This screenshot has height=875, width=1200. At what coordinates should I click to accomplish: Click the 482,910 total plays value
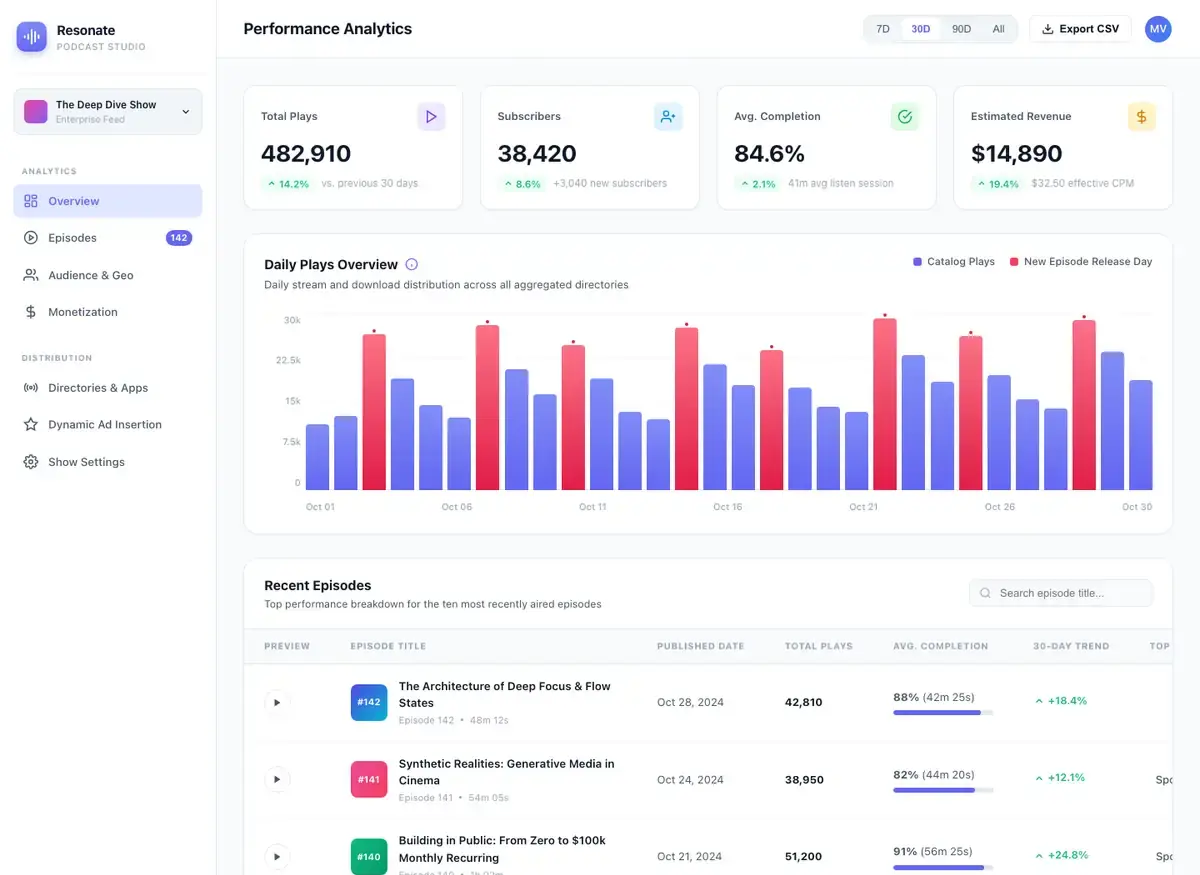point(306,154)
